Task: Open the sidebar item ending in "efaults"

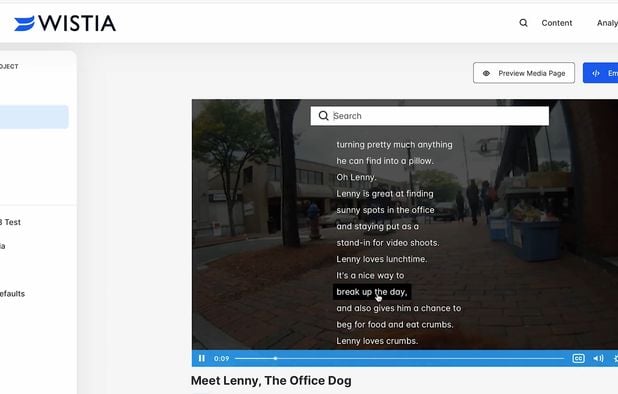Action: (x=12, y=294)
